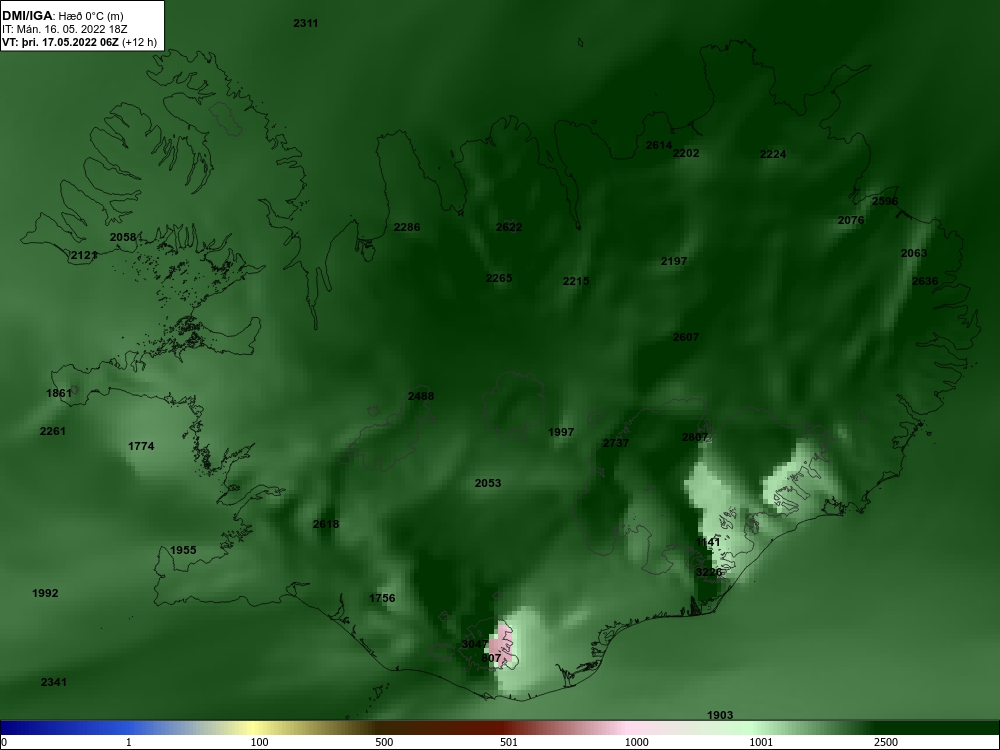Click the map value 2053
1000x750 pixels.
(488, 483)
